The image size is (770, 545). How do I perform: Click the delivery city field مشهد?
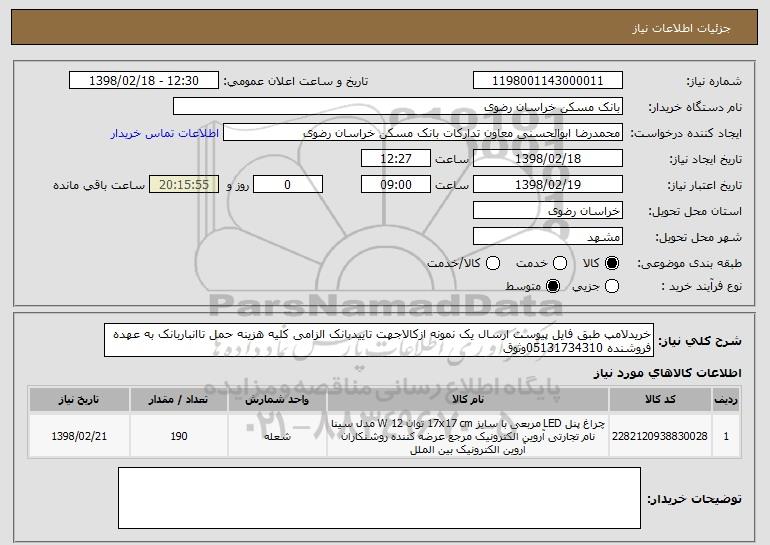(x=548, y=237)
